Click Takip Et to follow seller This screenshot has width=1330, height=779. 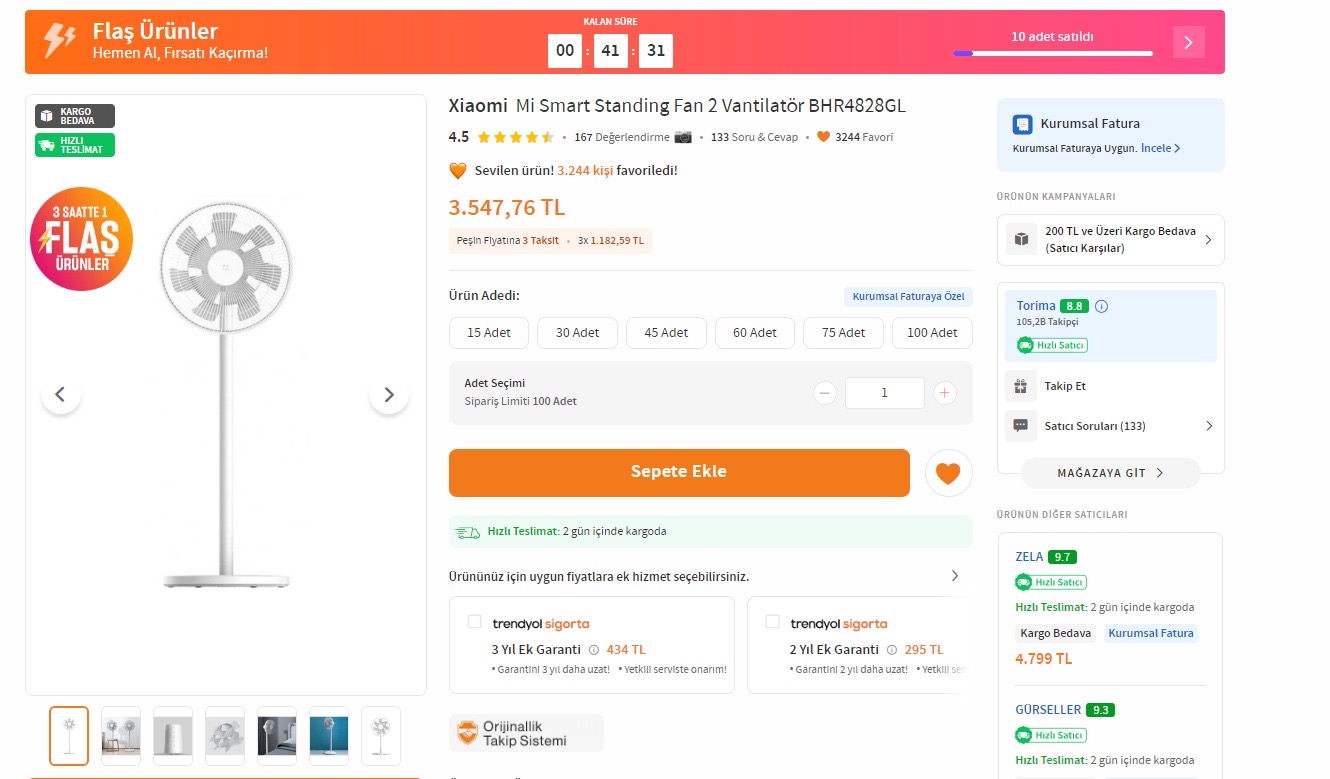pyautogui.click(x=1065, y=386)
